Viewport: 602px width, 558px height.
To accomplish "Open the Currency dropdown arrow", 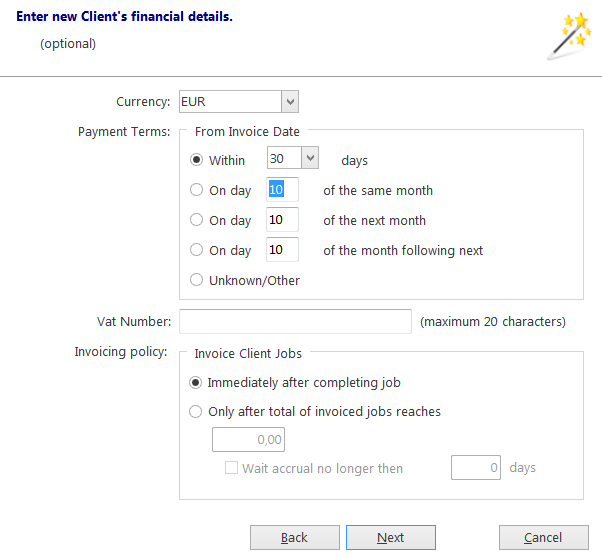I will coord(290,102).
